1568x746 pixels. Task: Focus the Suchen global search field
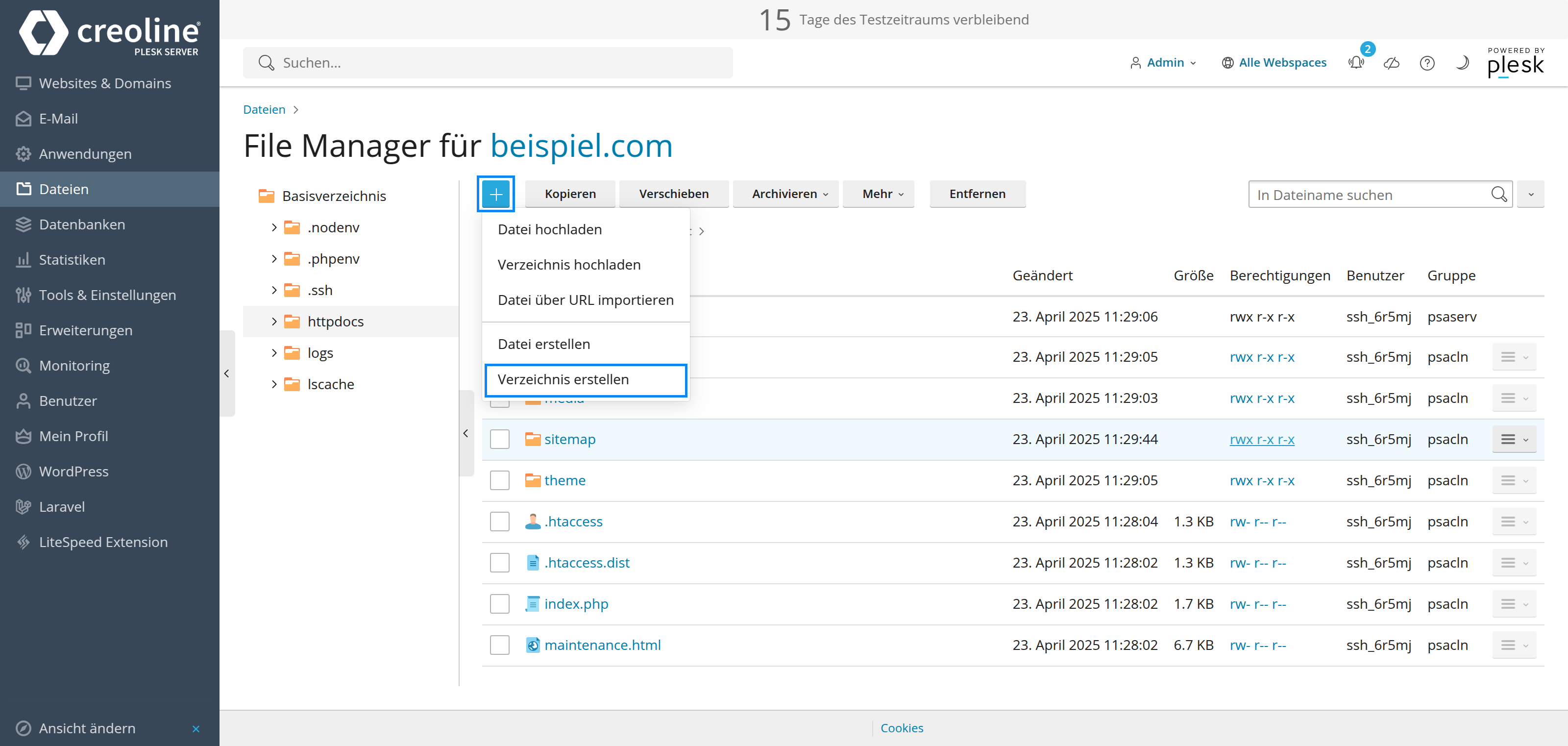pos(488,63)
